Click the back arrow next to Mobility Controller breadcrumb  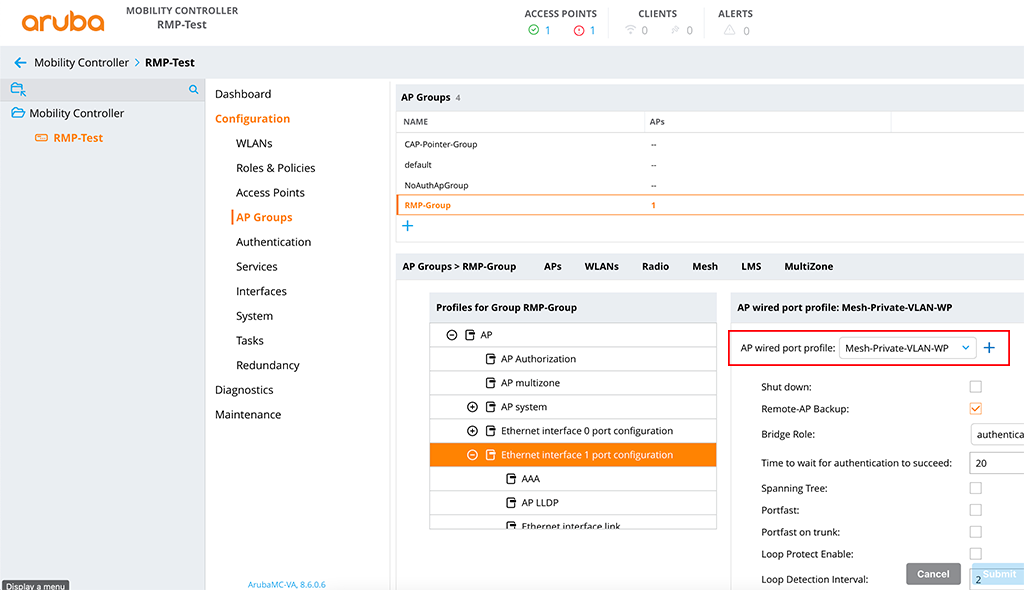(x=20, y=62)
